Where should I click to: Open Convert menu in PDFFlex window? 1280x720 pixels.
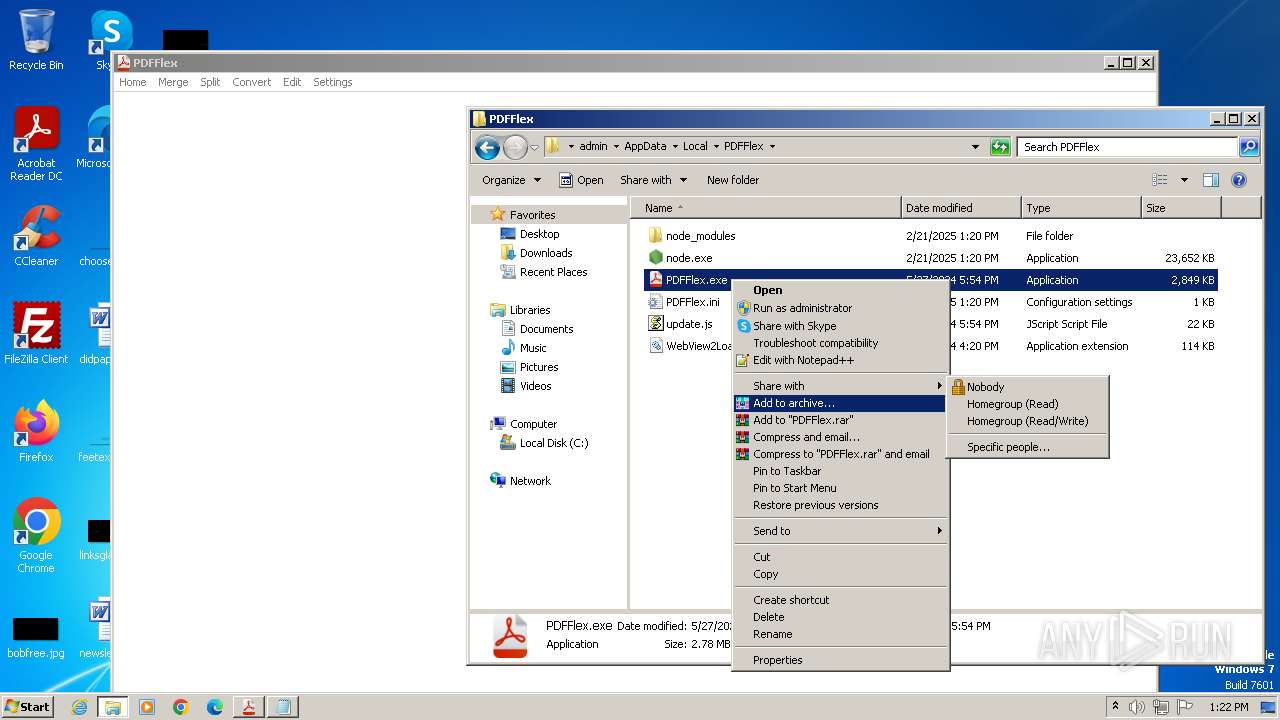click(251, 82)
